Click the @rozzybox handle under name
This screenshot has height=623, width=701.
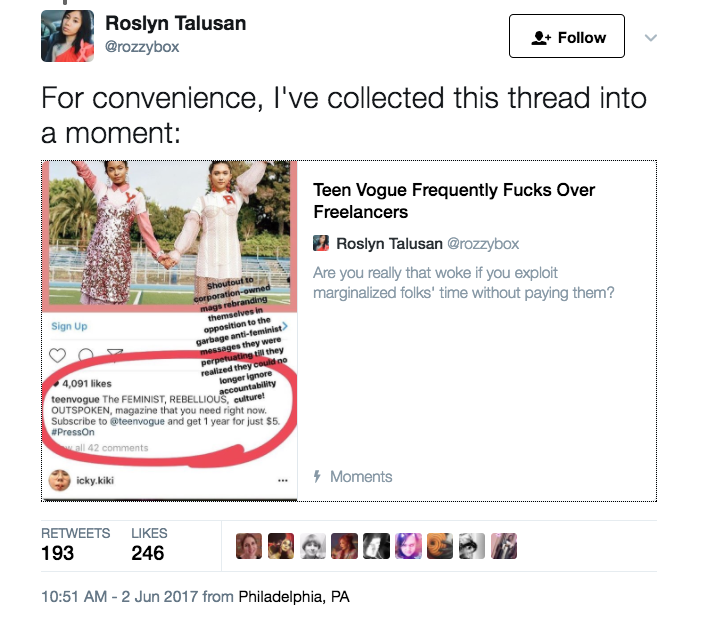142,46
